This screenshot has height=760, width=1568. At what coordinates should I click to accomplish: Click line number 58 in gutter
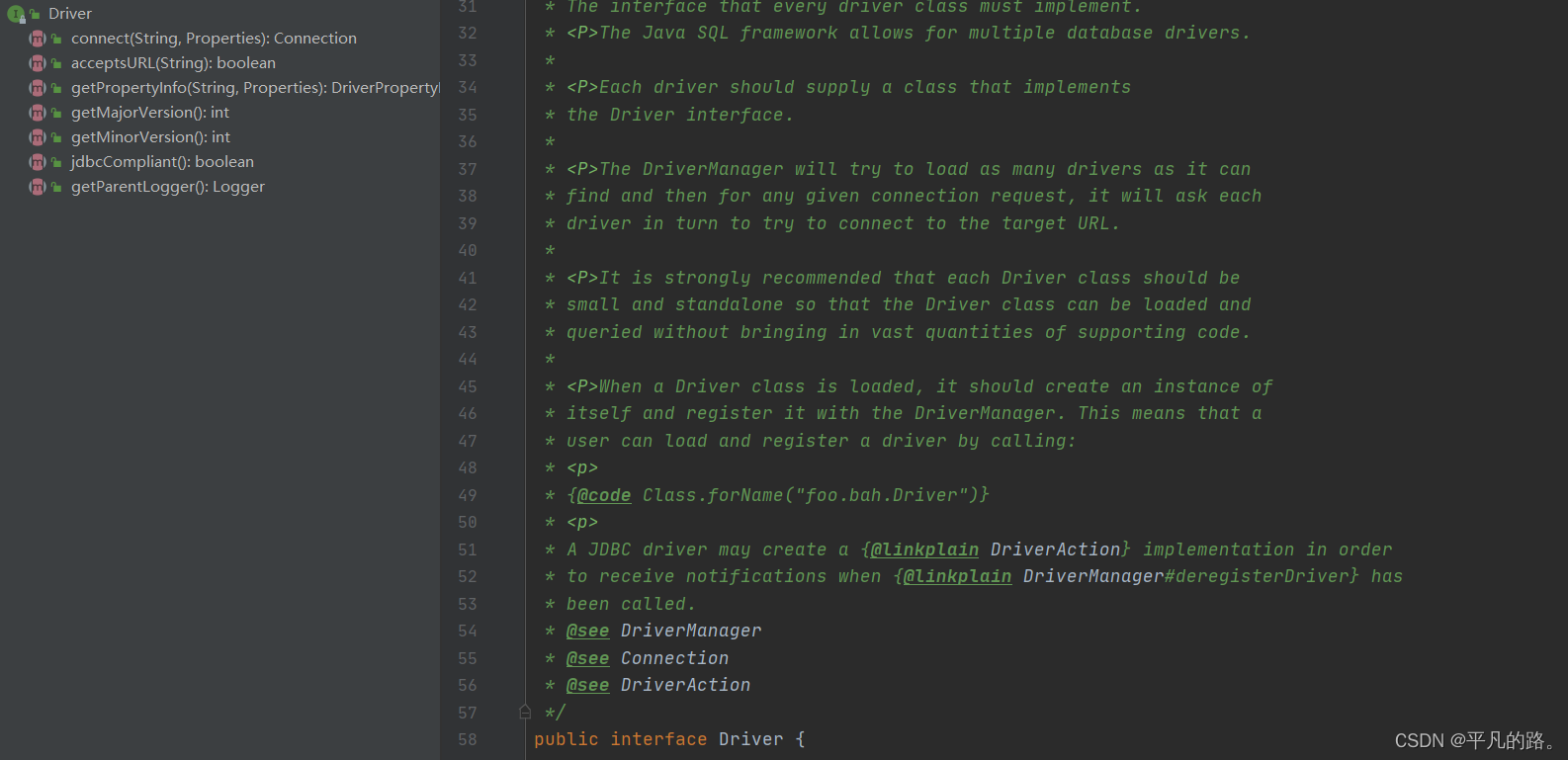(x=468, y=739)
